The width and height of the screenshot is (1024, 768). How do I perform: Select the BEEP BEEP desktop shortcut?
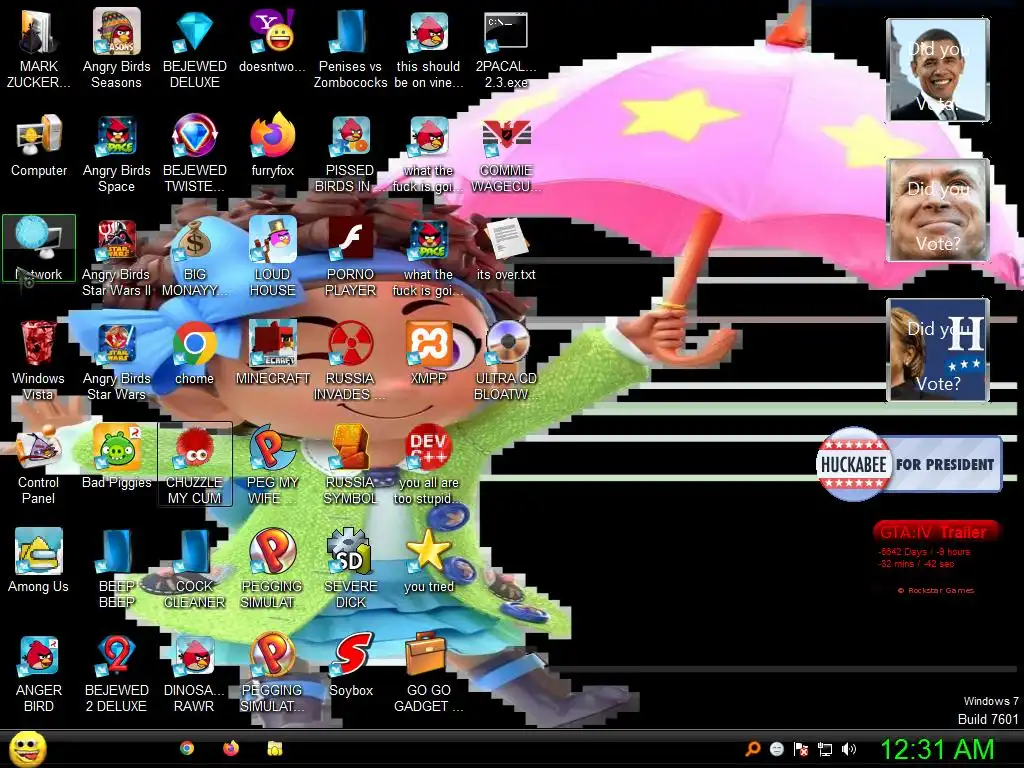pyautogui.click(x=116, y=568)
